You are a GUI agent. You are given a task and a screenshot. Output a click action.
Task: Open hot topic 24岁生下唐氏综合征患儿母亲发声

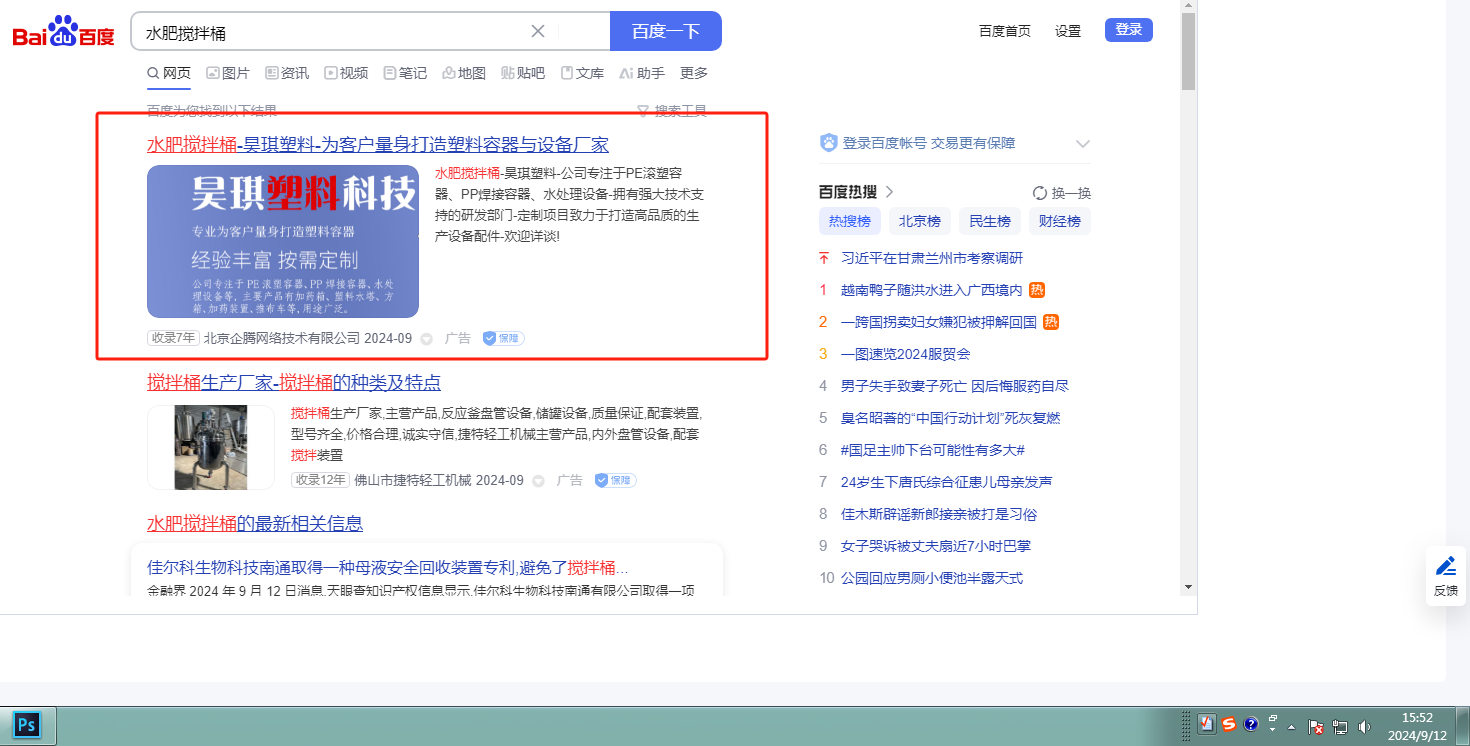(947, 482)
